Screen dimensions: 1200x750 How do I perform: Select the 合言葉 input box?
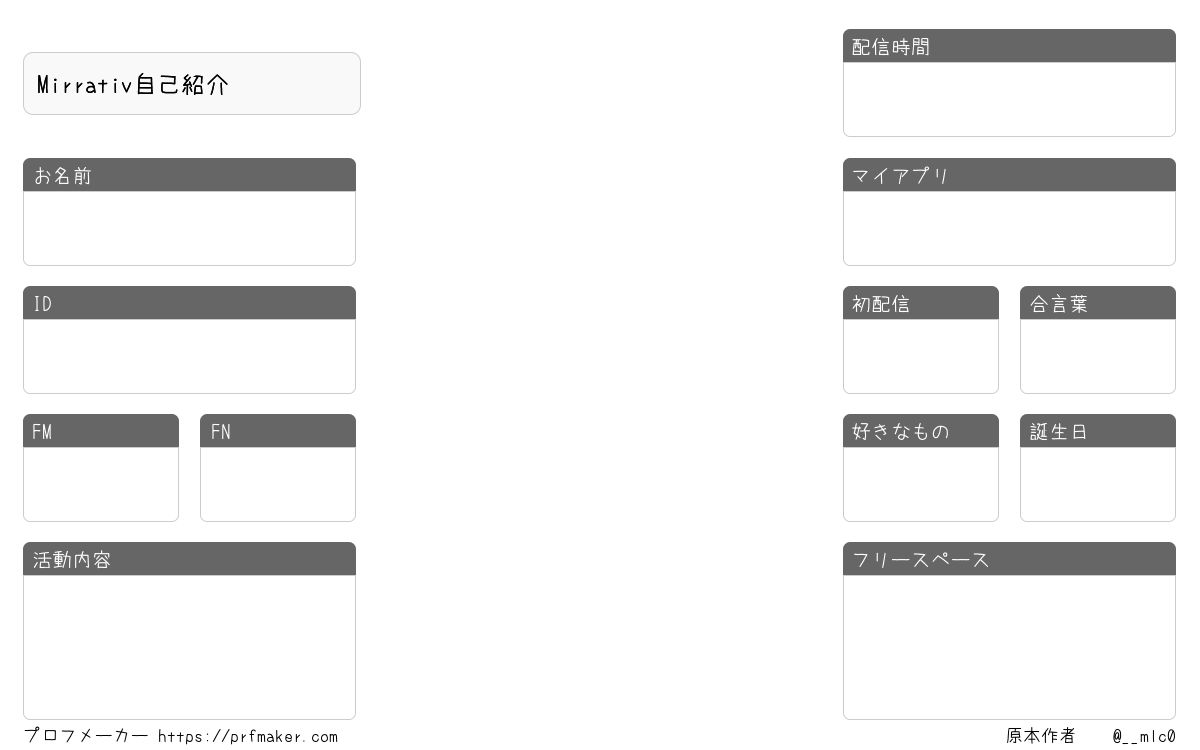coord(1098,356)
